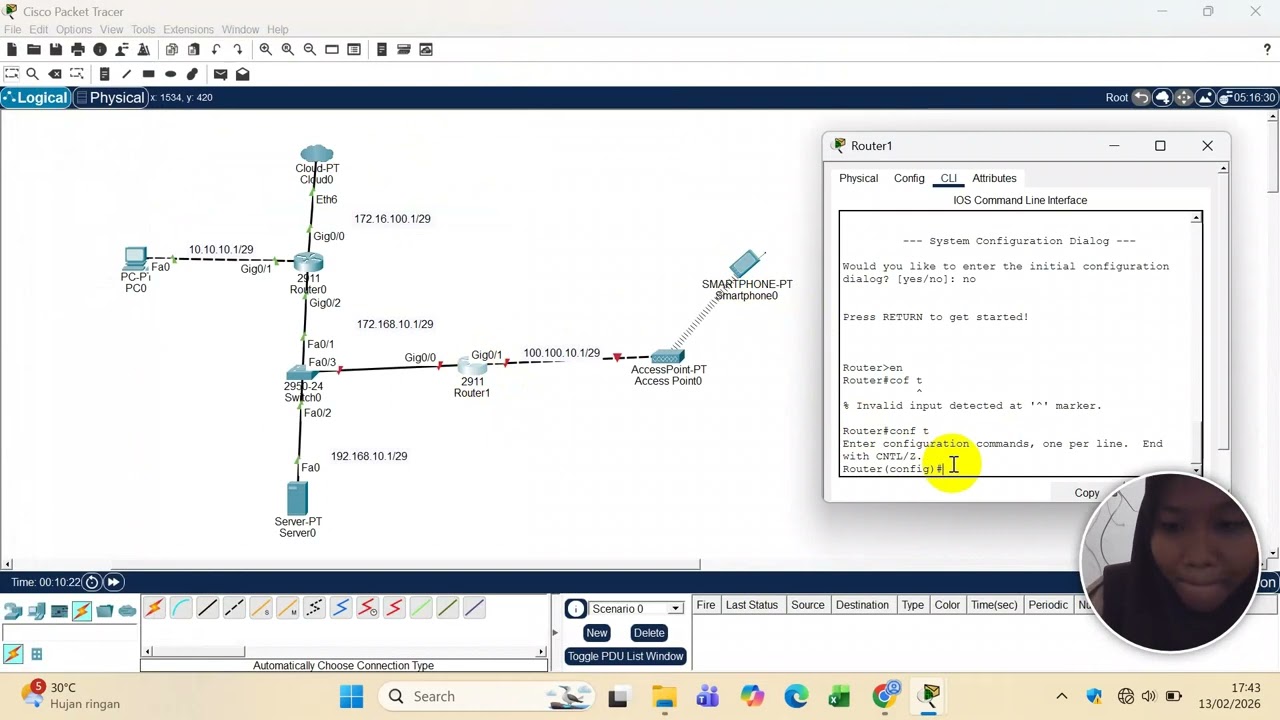The width and height of the screenshot is (1280, 720).
Task: Open File Explorer from the taskbar
Action: coord(664,696)
